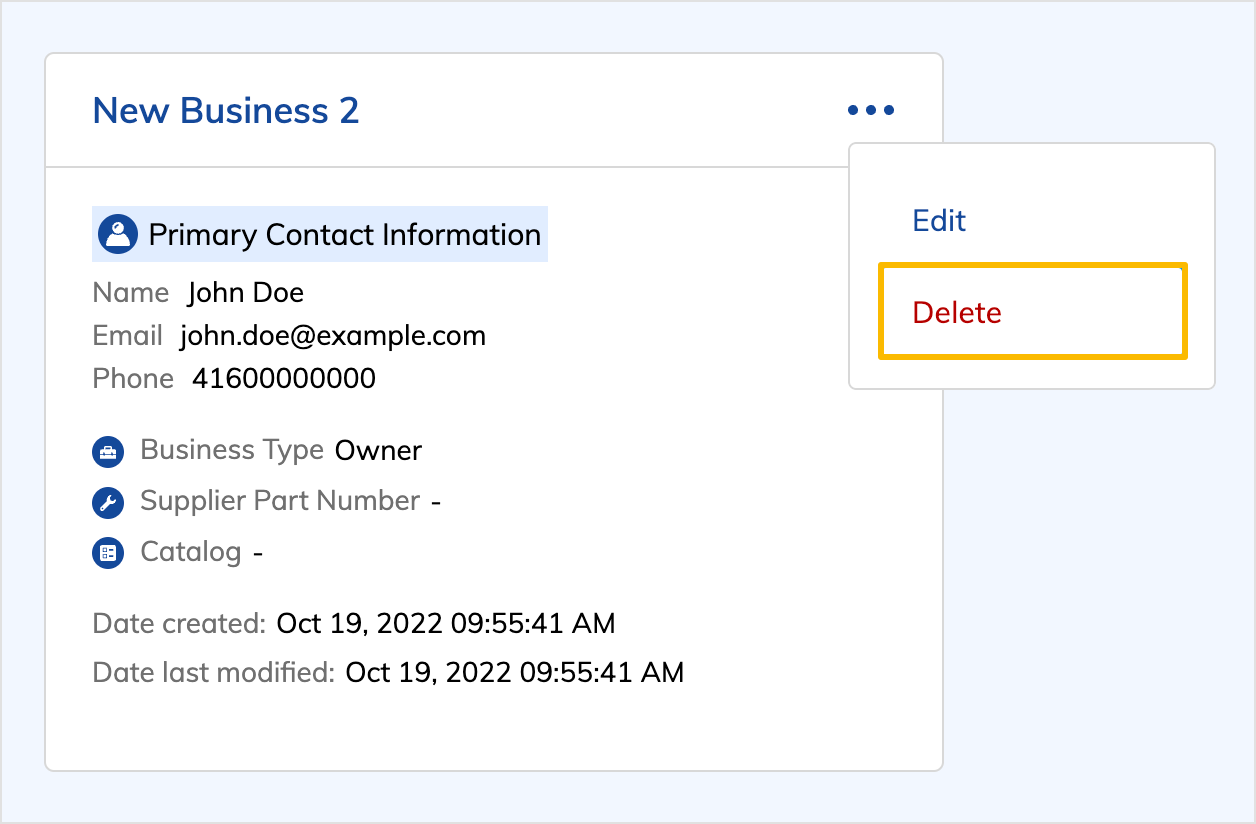This screenshot has height=824, width=1256.
Task: Click the name John Doe
Action: (245, 292)
